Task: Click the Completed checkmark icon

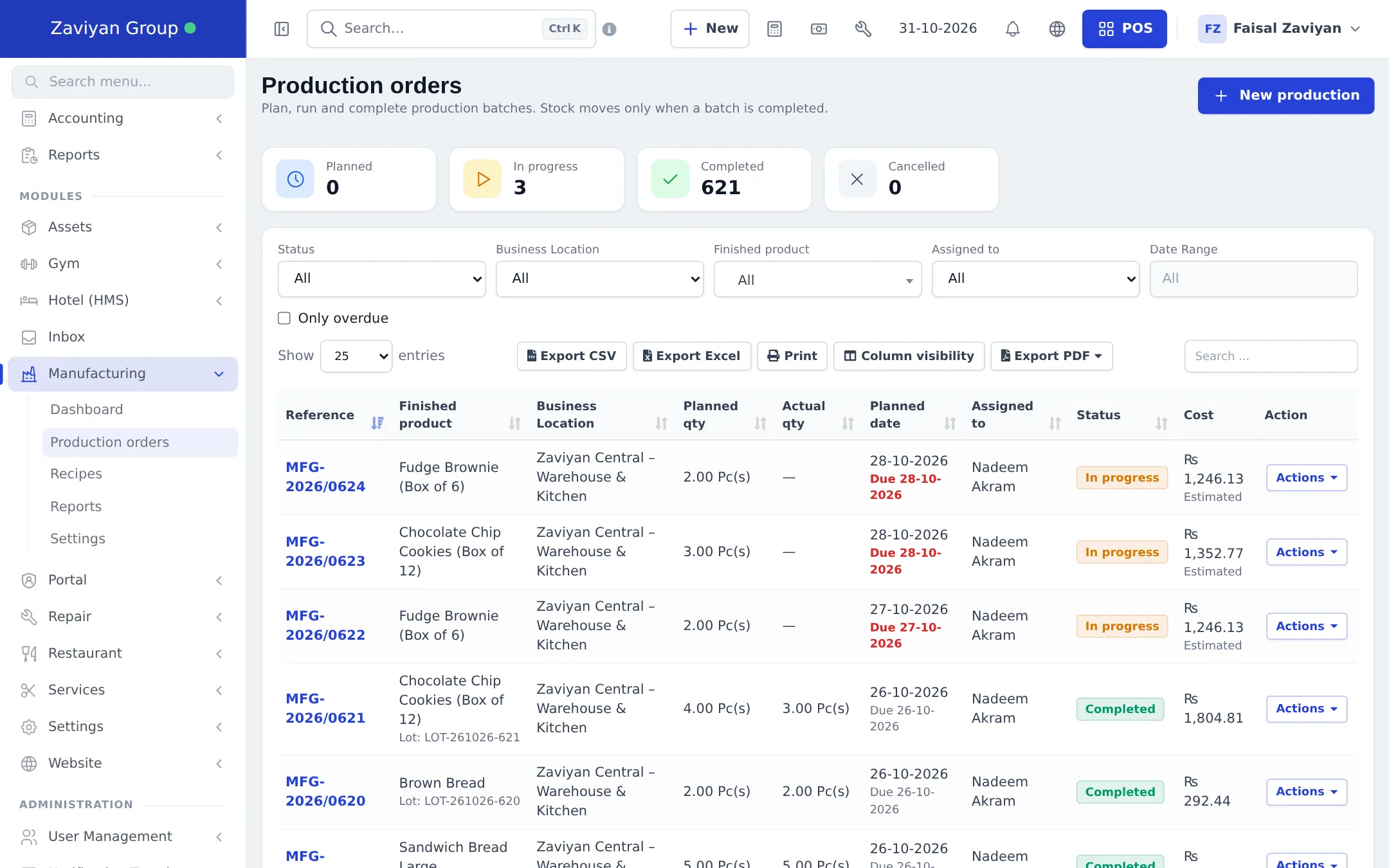Action: click(x=670, y=179)
